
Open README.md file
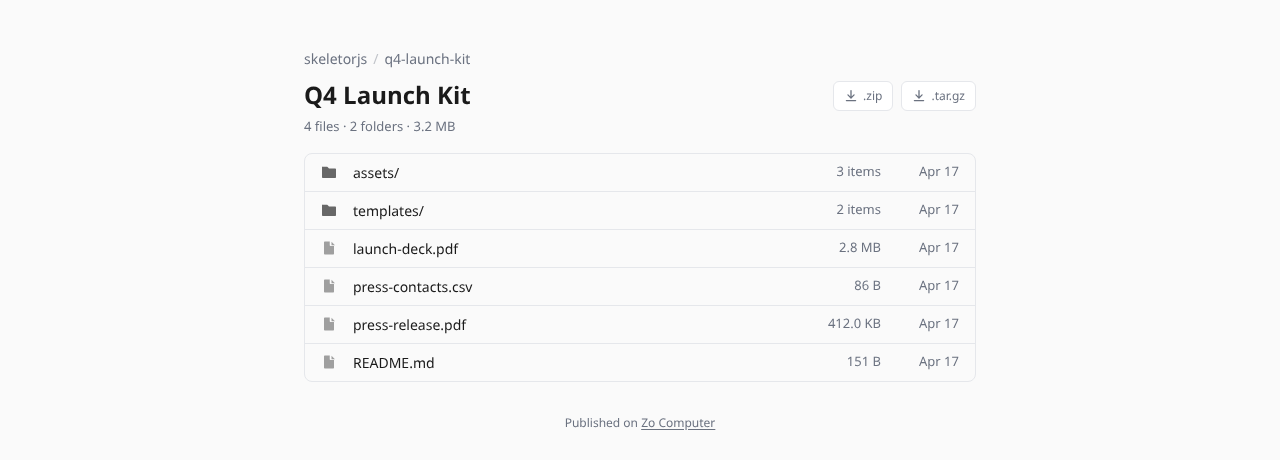pyautogui.click(x=640, y=362)
